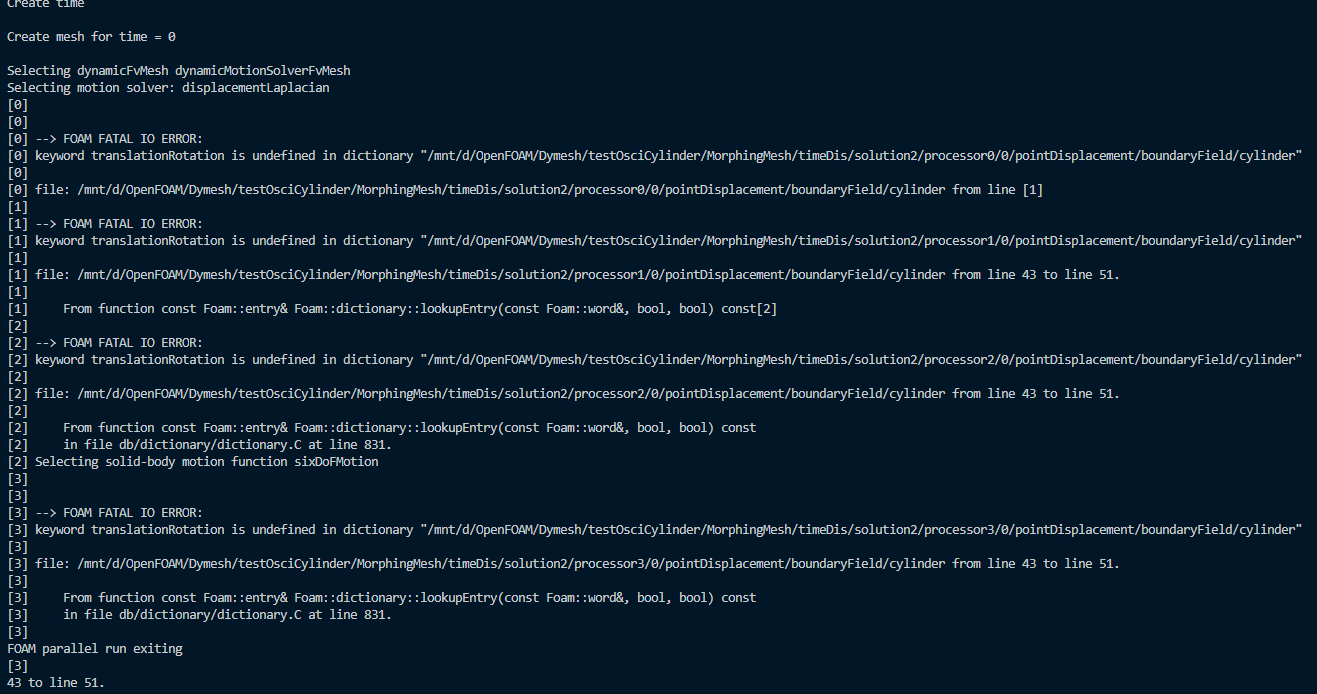
Task: Click the 'FOAM parallel run exiting' message
Action: [x=95, y=649]
